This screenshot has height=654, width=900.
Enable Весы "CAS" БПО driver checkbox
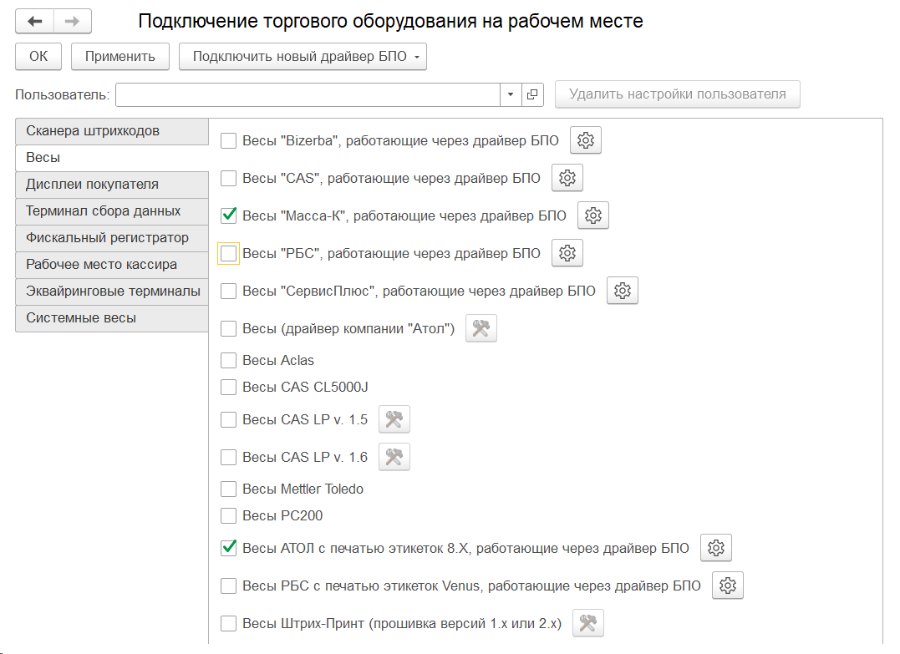(x=228, y=178)
